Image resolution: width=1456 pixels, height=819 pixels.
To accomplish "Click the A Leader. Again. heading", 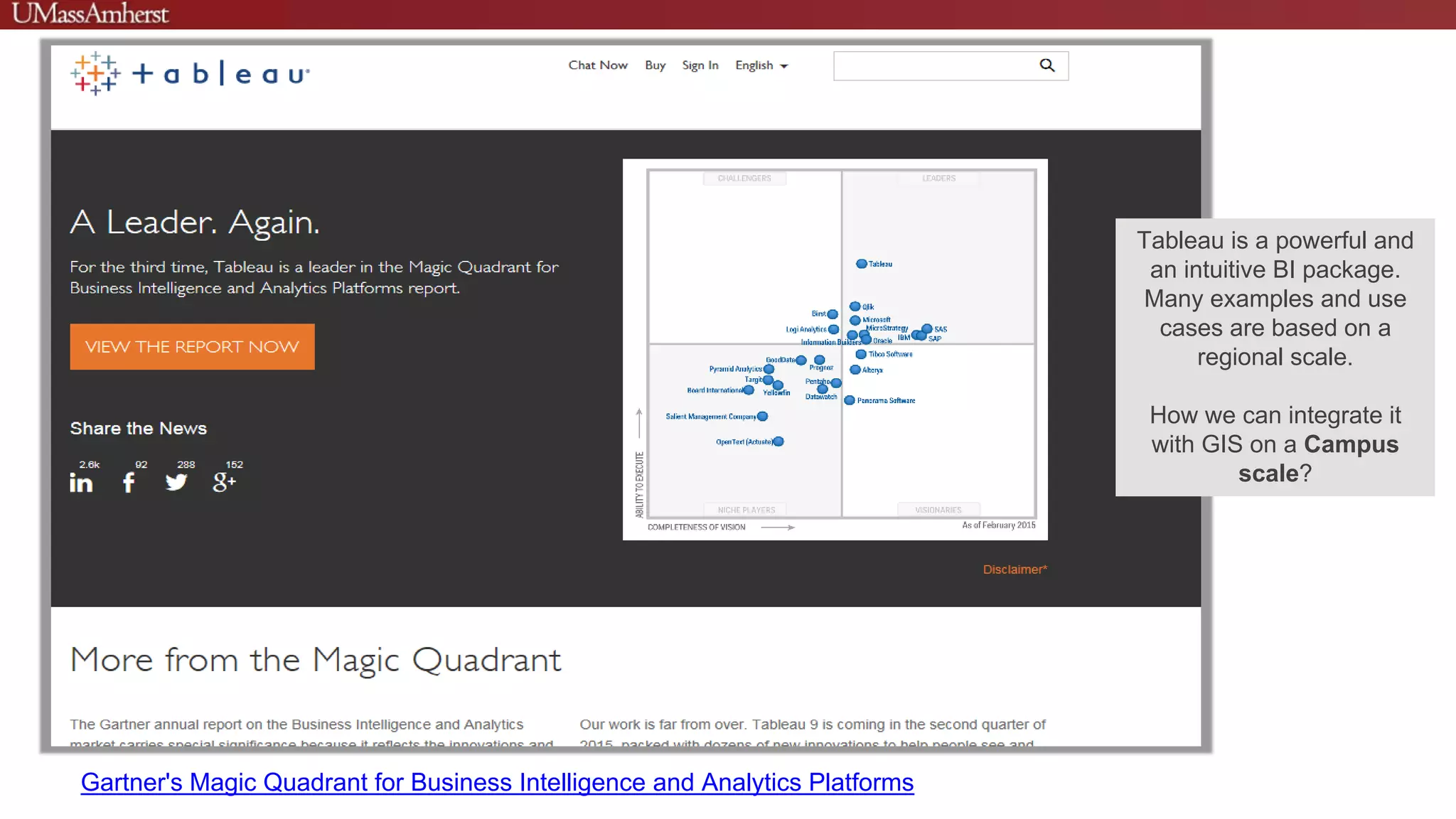I will [x=195, y=223].
